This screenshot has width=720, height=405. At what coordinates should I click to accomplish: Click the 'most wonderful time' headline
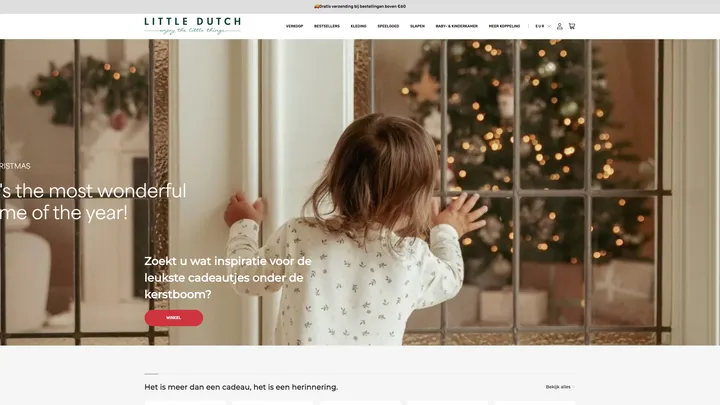pos(93,202)
